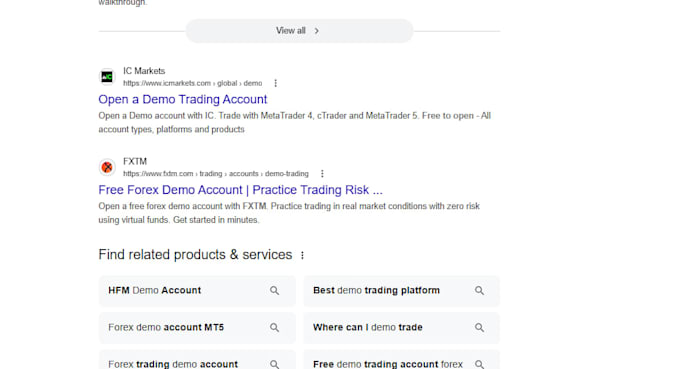The image size is (680, 369).
Task: Click magnifier icon on Free demo trading account forex
Action: click(x=479, y=364)
